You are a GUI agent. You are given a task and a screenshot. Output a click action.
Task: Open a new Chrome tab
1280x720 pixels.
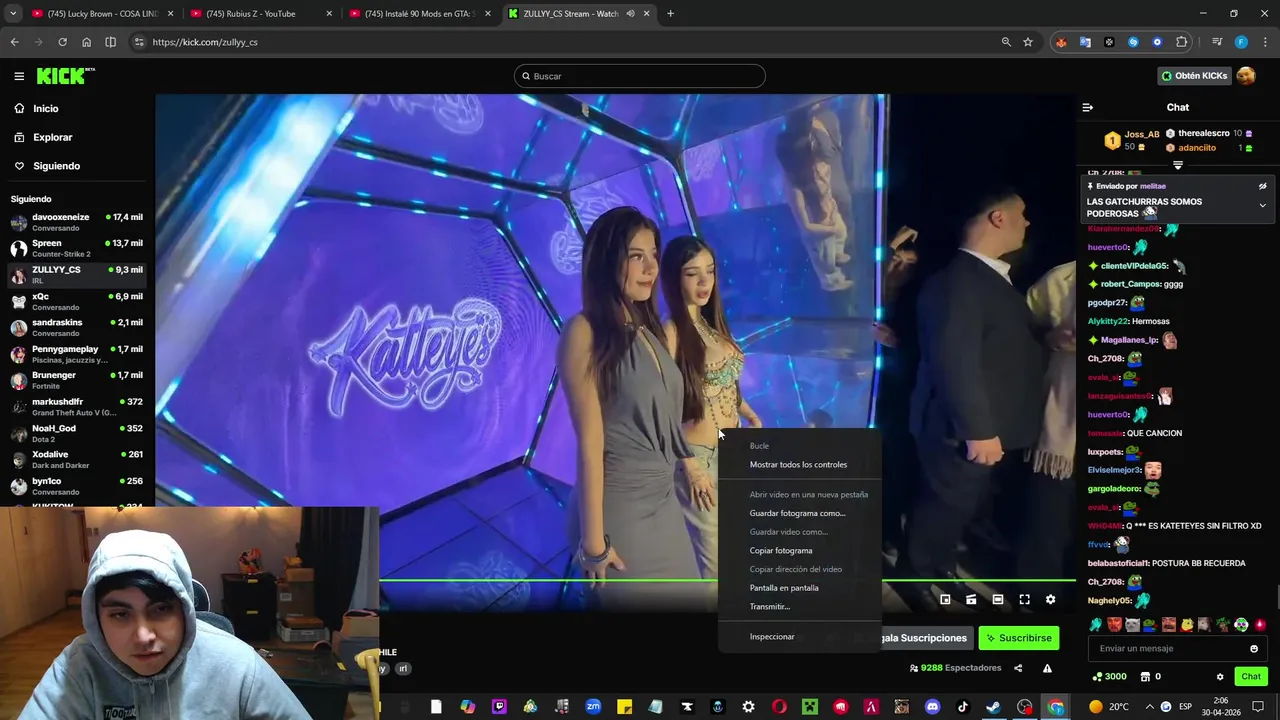point(670,14)
